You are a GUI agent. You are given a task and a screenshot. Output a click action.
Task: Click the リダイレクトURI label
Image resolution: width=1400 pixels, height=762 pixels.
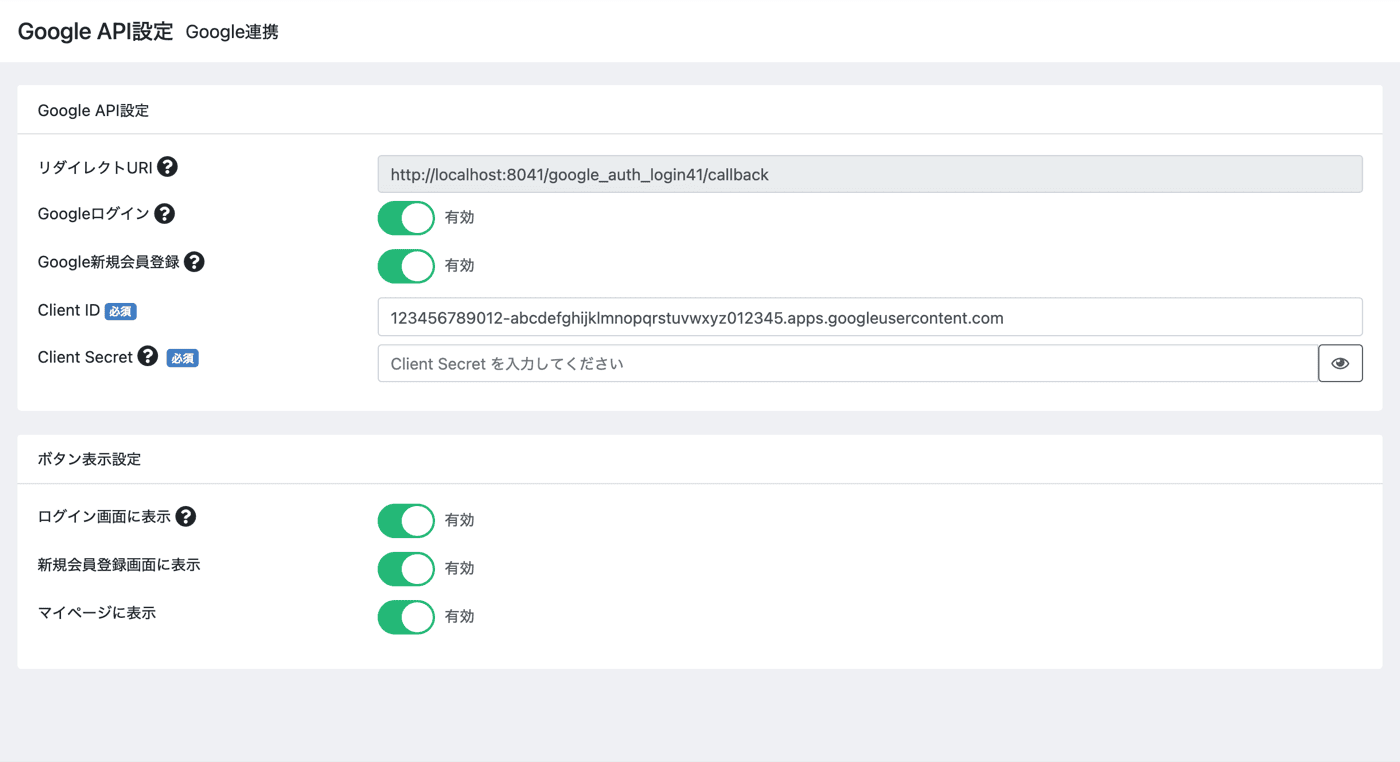(x=95, y=167)
